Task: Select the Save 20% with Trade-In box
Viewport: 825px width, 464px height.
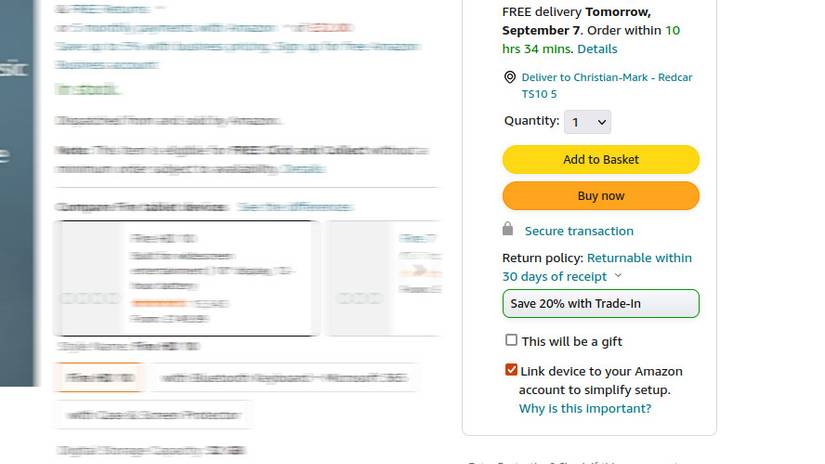Action: (600, 303)
